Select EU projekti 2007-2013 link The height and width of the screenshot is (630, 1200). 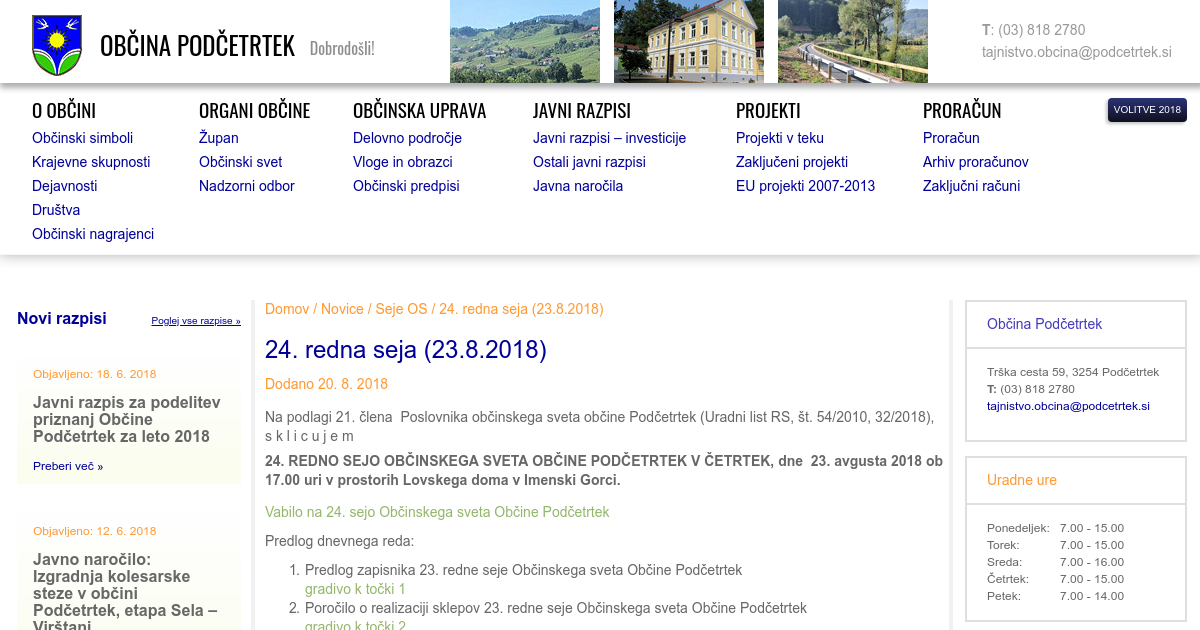coord(805,186)
